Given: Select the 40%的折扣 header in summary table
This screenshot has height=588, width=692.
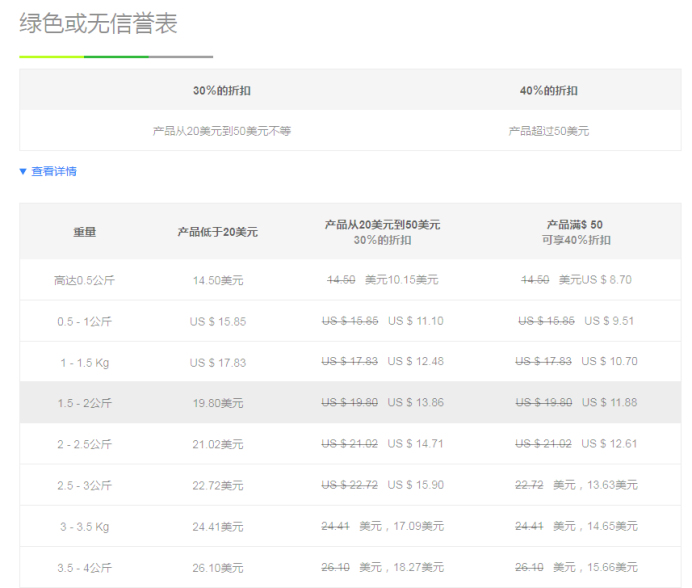Looking at the screenshot, I should coord(549,90).
